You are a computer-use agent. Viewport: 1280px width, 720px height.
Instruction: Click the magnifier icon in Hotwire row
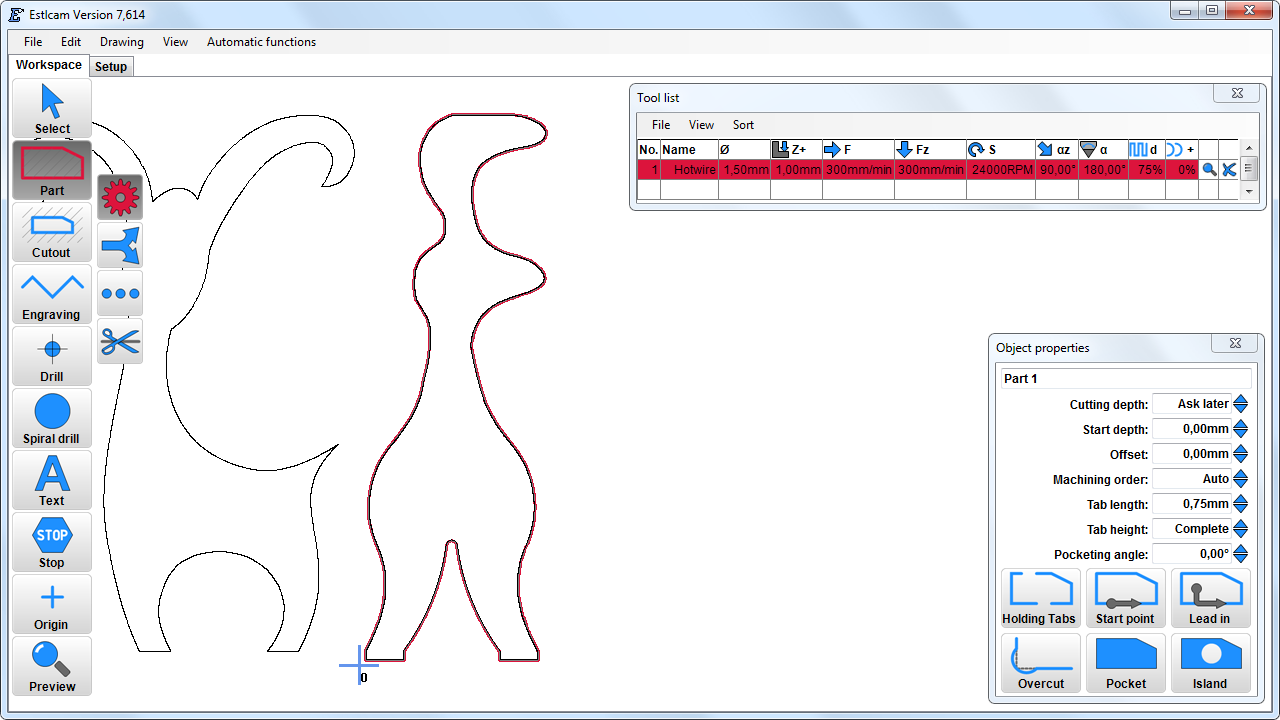coord(1209,170)
